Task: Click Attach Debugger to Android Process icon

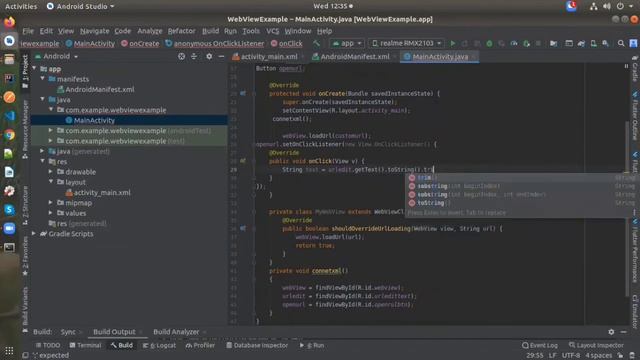Action: click(x=527, y=43)
